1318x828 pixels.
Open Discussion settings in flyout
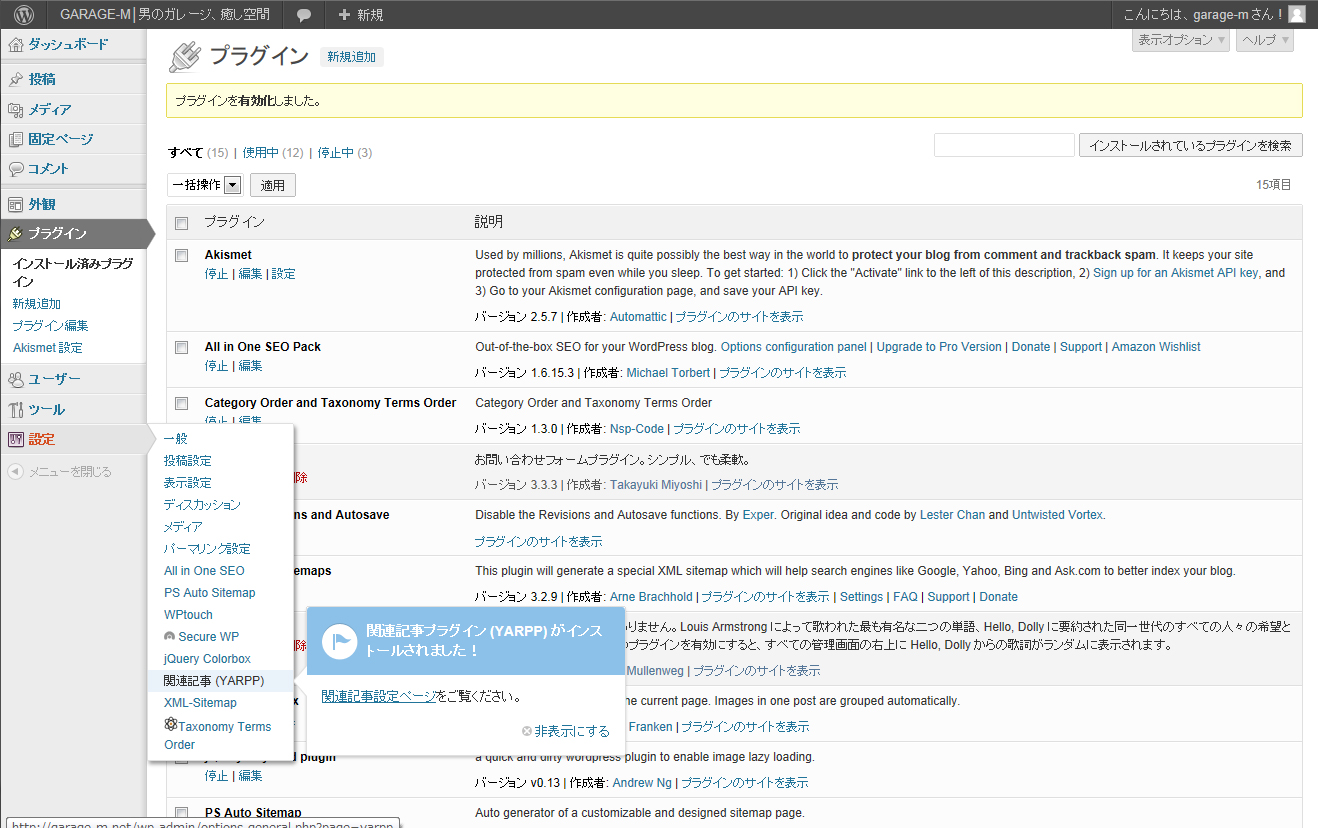[202, 504]
